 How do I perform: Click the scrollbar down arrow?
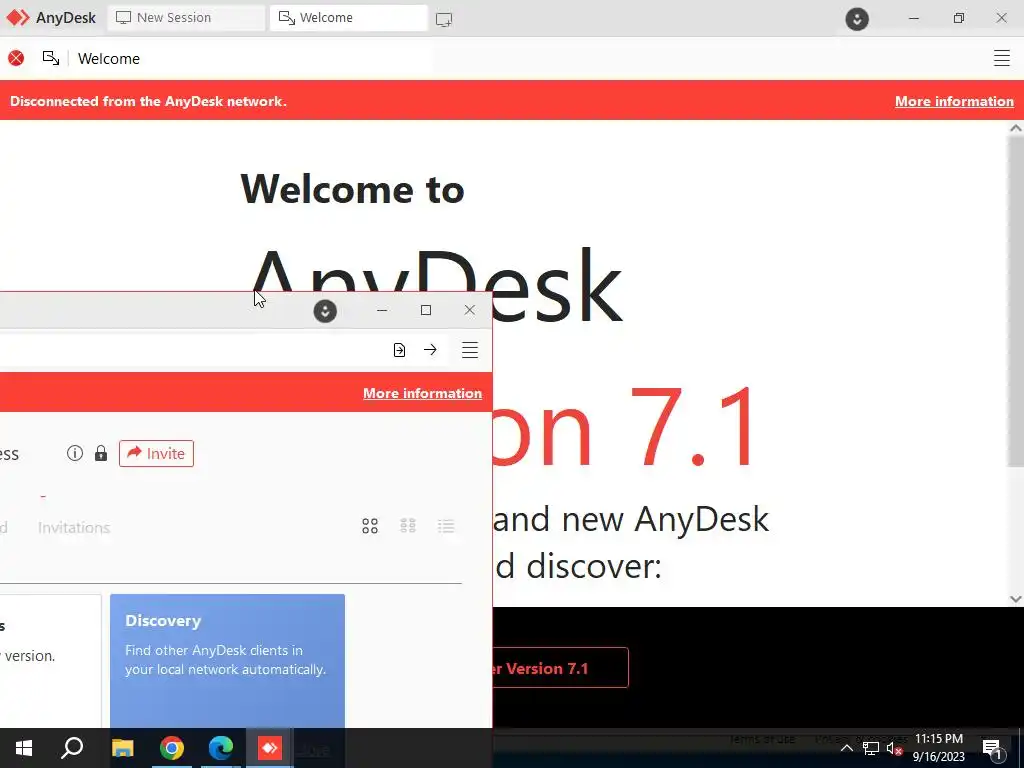click(1016, 598)
